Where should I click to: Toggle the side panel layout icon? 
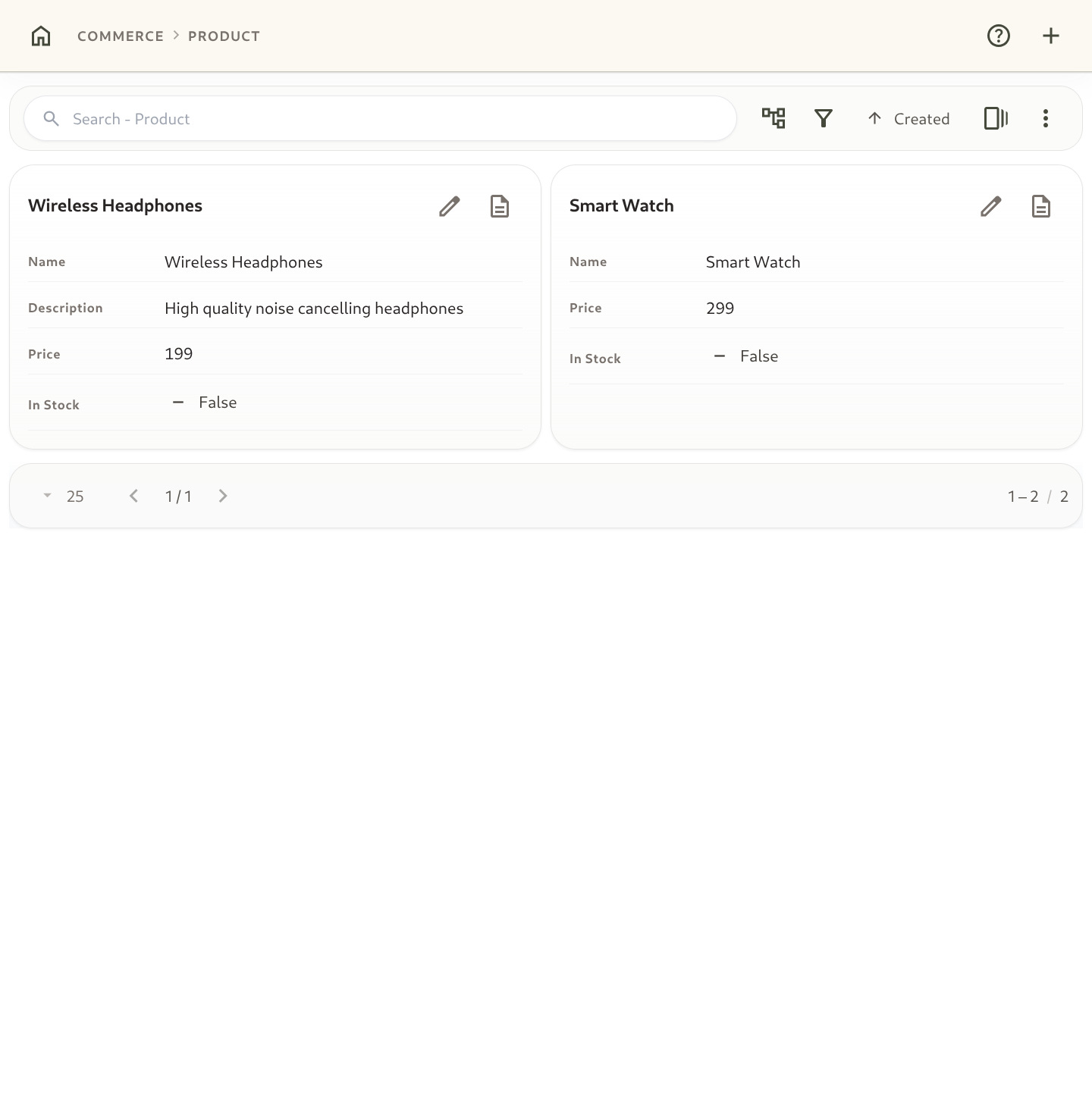tap(996, 118)
